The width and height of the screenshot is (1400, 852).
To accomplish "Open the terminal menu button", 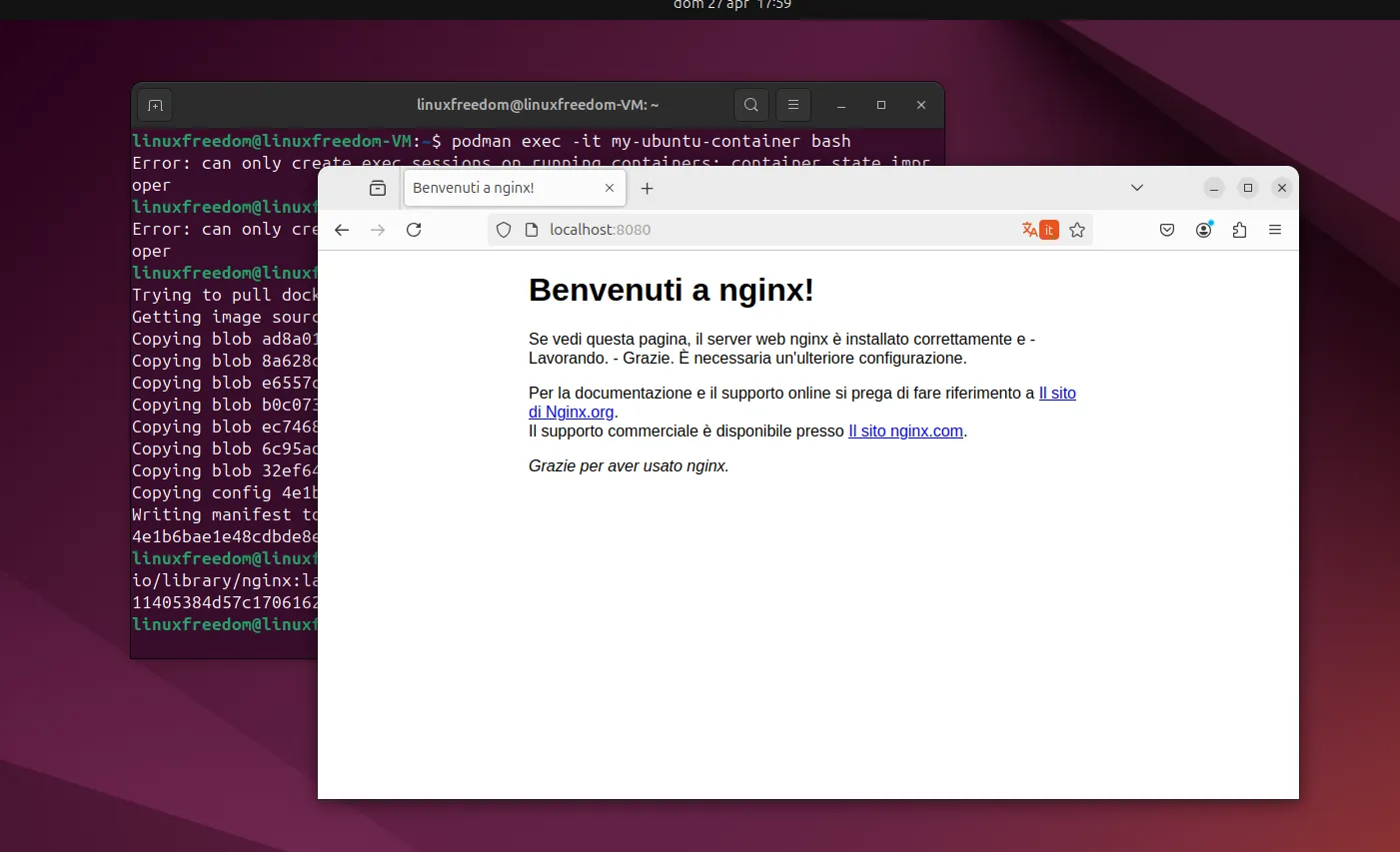I will [792, 104].
